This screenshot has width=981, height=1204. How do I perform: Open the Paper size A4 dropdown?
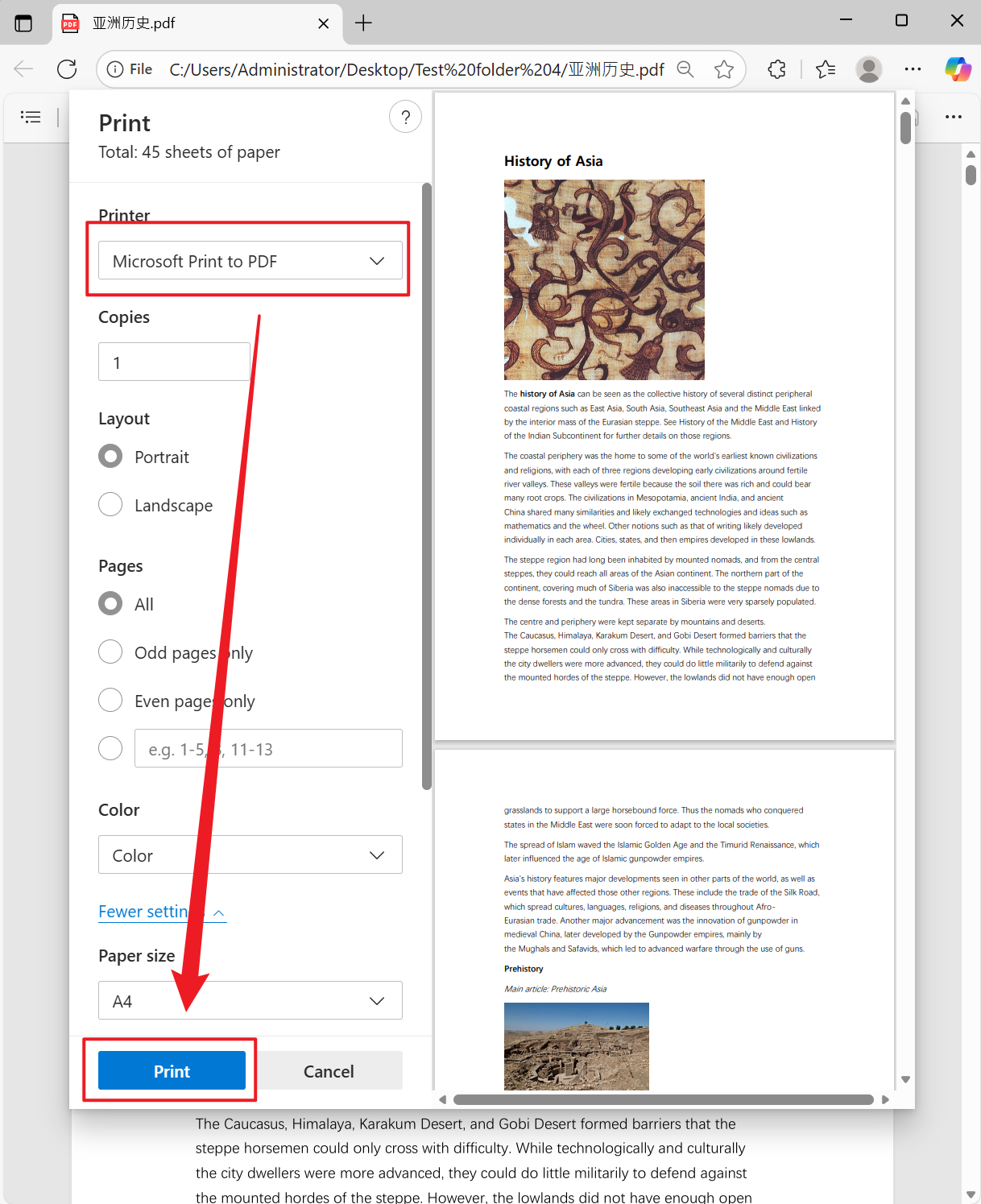pyautogui.click(x=250, y=1001)
